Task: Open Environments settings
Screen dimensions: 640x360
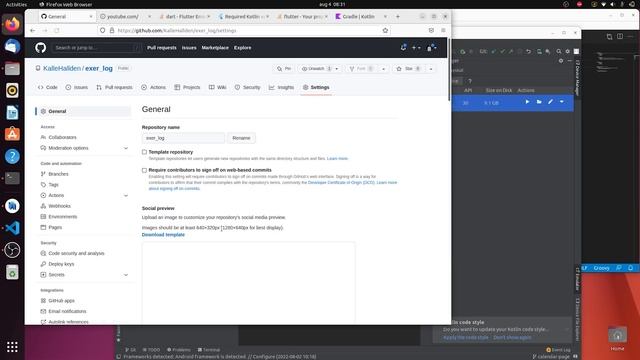Action: click(62, 217)
